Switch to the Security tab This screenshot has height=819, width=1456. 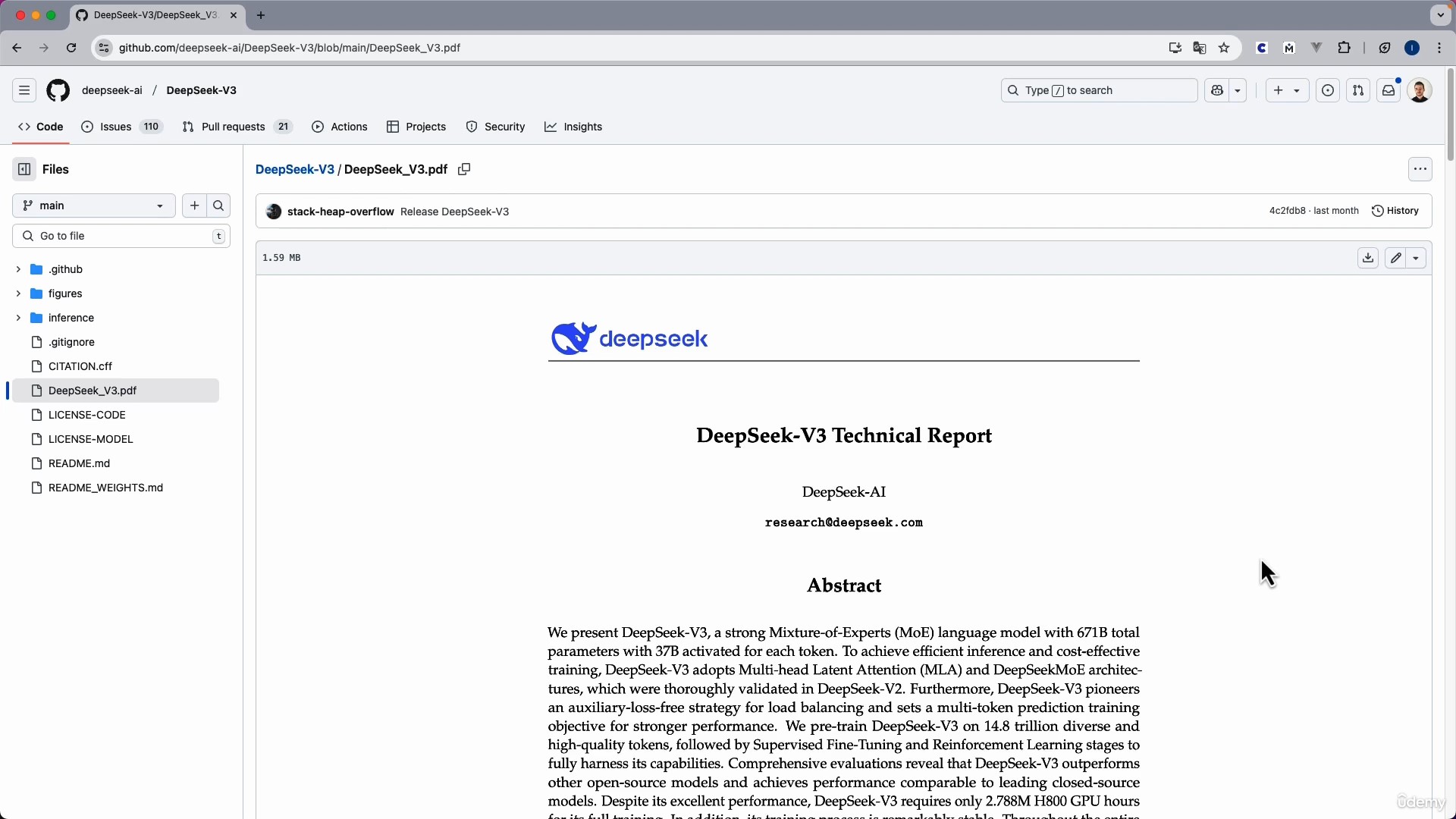point(495,127)
